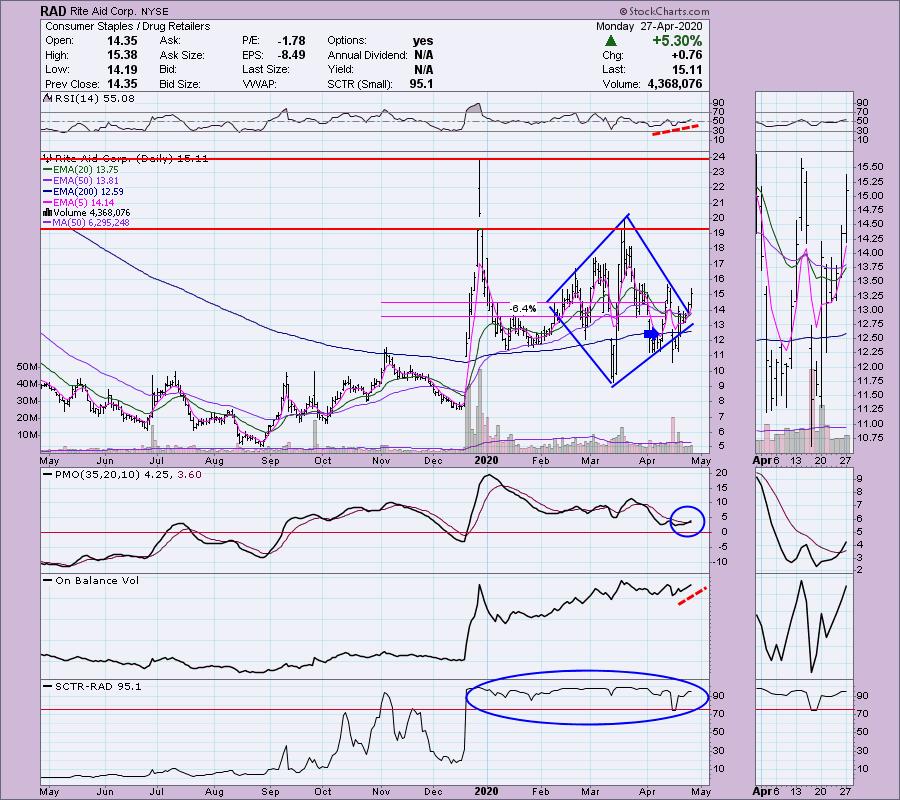Select the Prev Close value 14.35
The width and height of the screenshot is (900, 800).
[122, 84]
